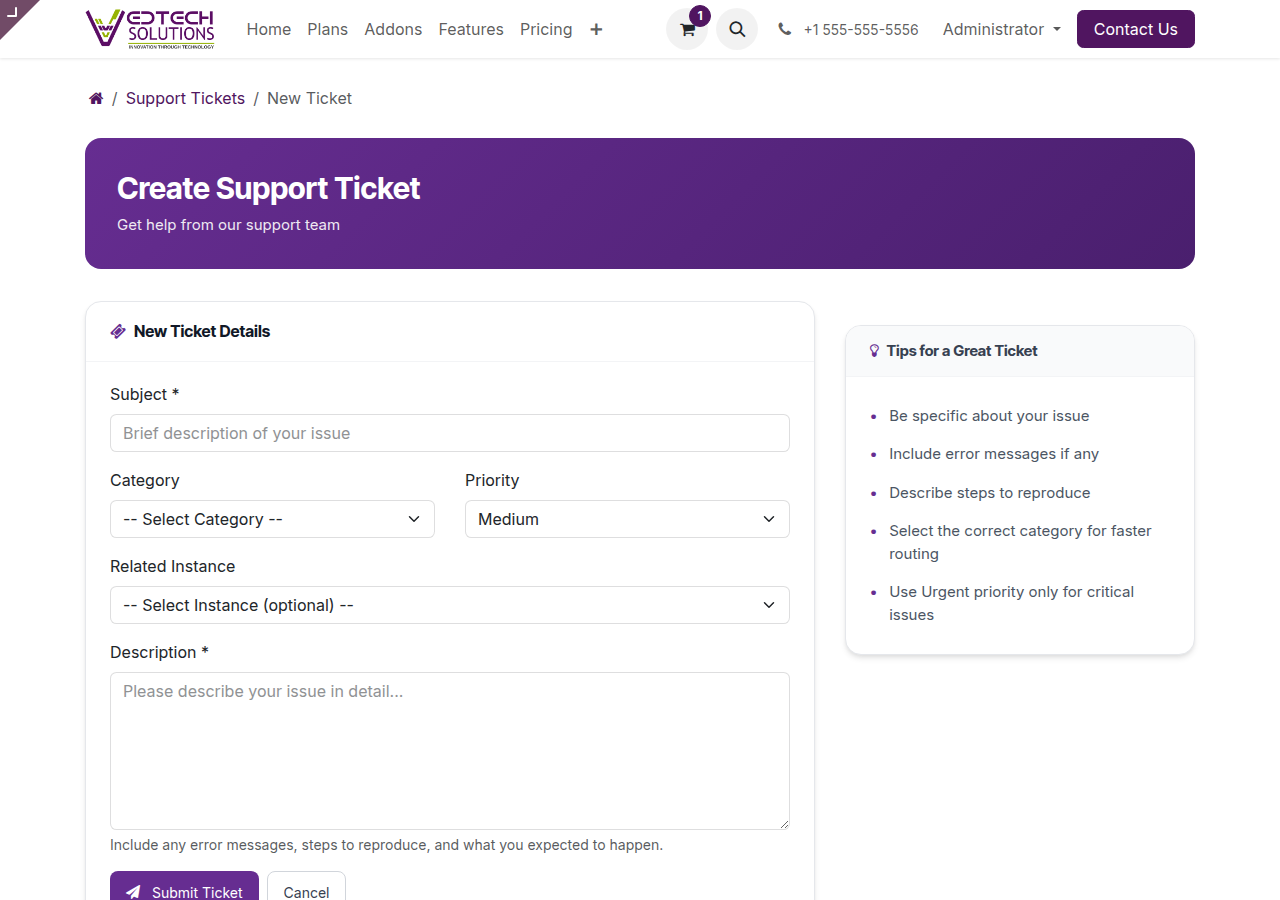Viewport: 1280px width, 900px height.
Task: Click the phone icon next to the number
Action: coord(784,29)
